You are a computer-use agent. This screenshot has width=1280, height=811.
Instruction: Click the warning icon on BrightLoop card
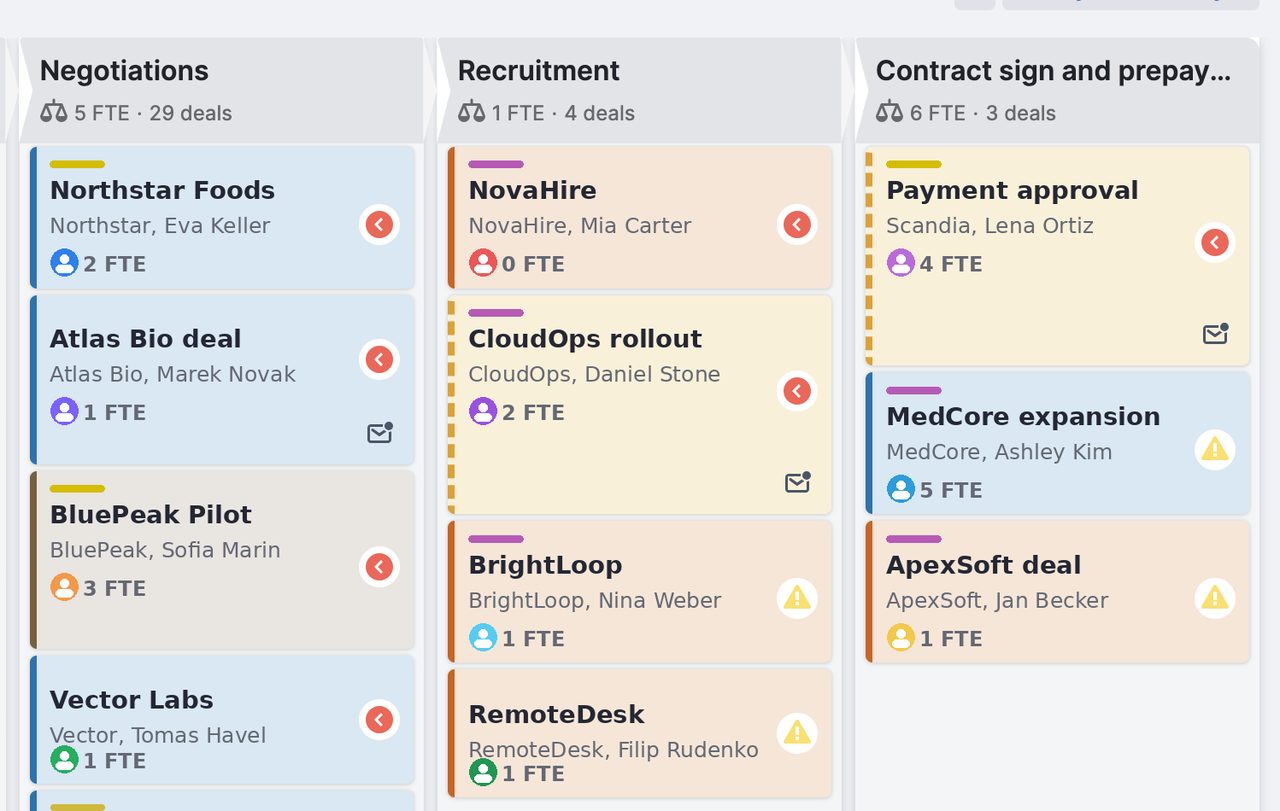pos(797,598)
